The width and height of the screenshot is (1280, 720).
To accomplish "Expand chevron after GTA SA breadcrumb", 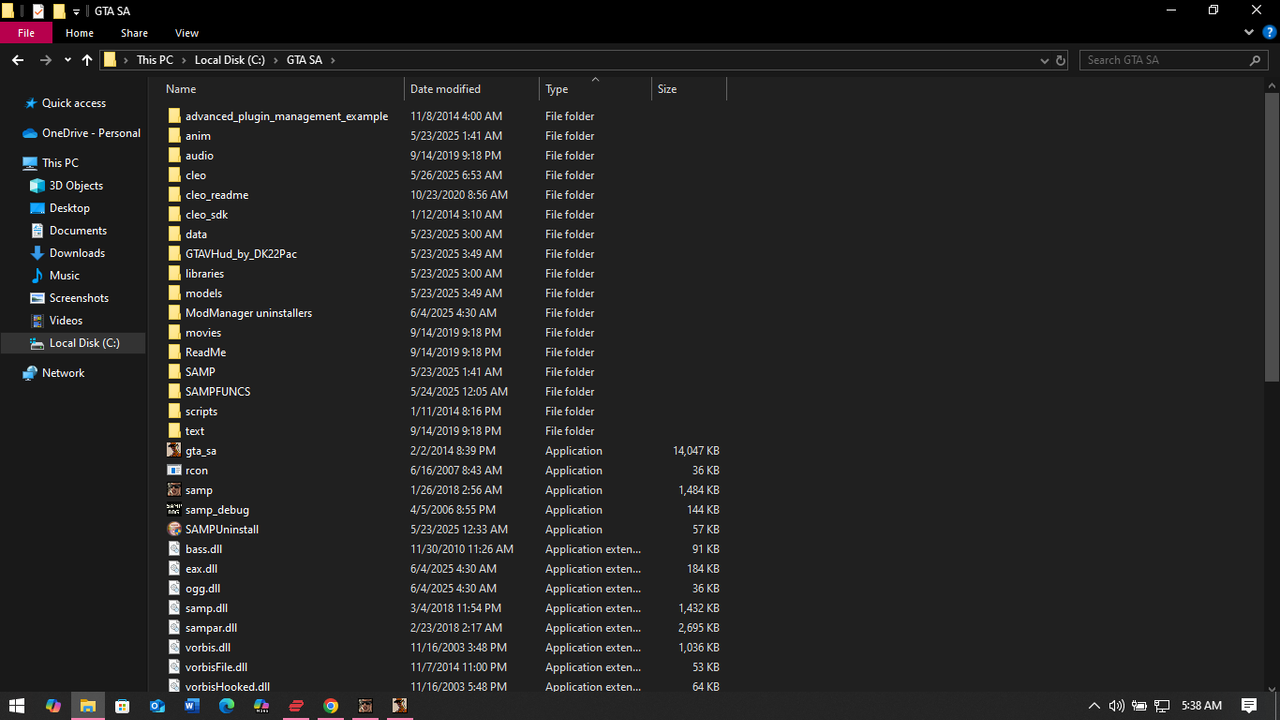I will coord(333,61).
